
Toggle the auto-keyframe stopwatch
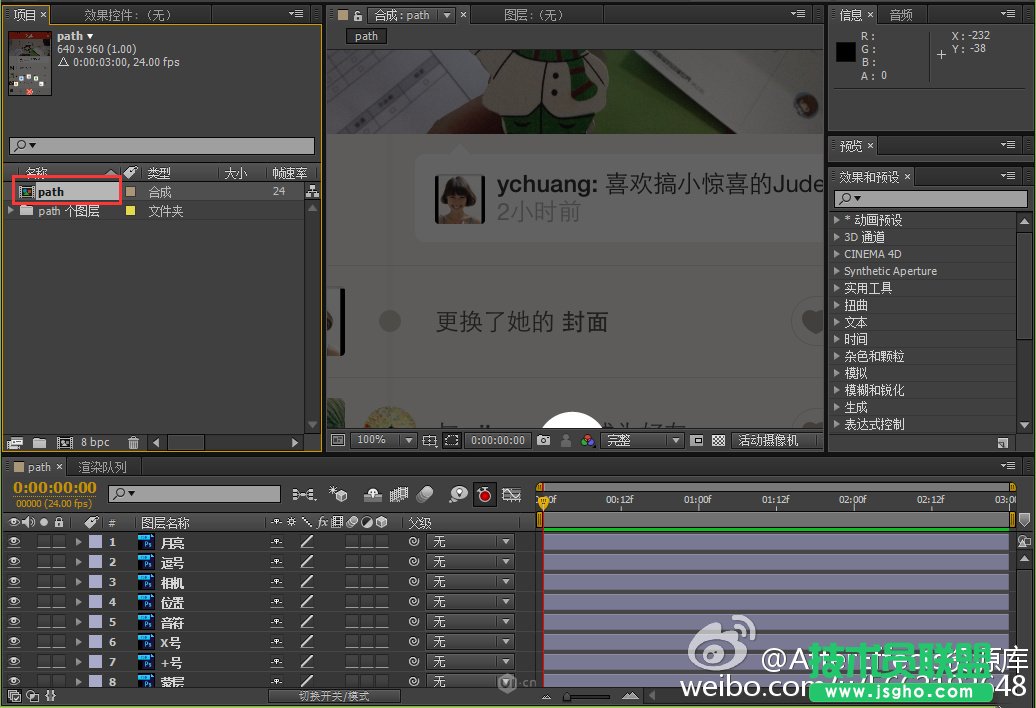485,493
